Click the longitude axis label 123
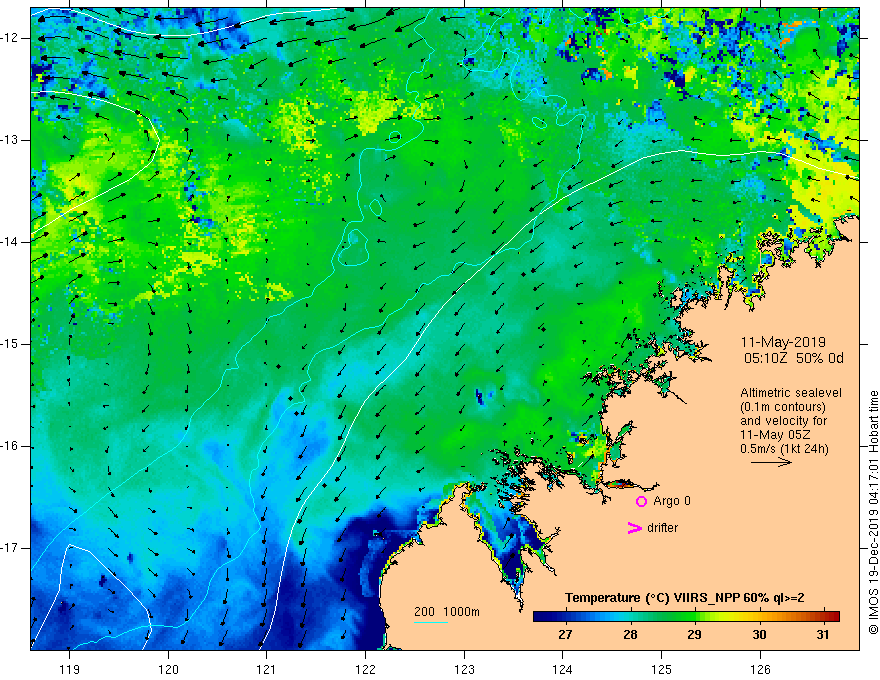This screenshot has height=680, width=880. click(x=464, y=669)
